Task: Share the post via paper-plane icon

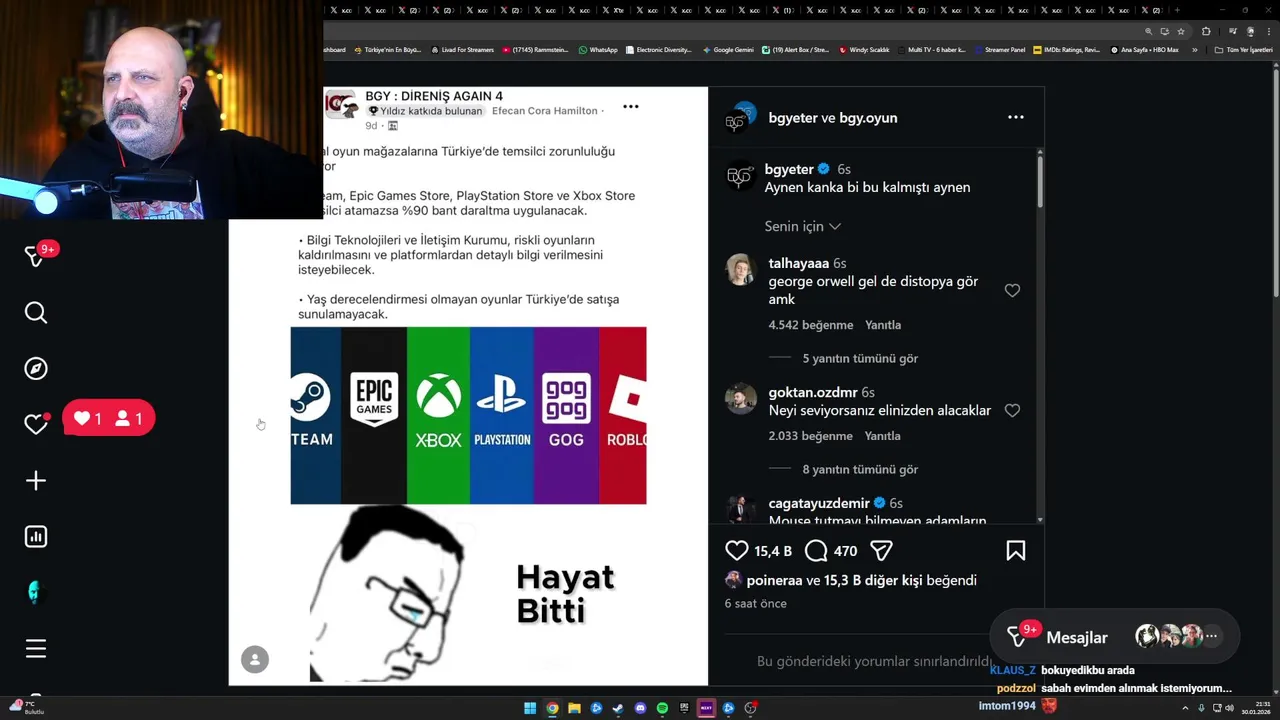Action: pyautogui.click(x=881, y=550)
